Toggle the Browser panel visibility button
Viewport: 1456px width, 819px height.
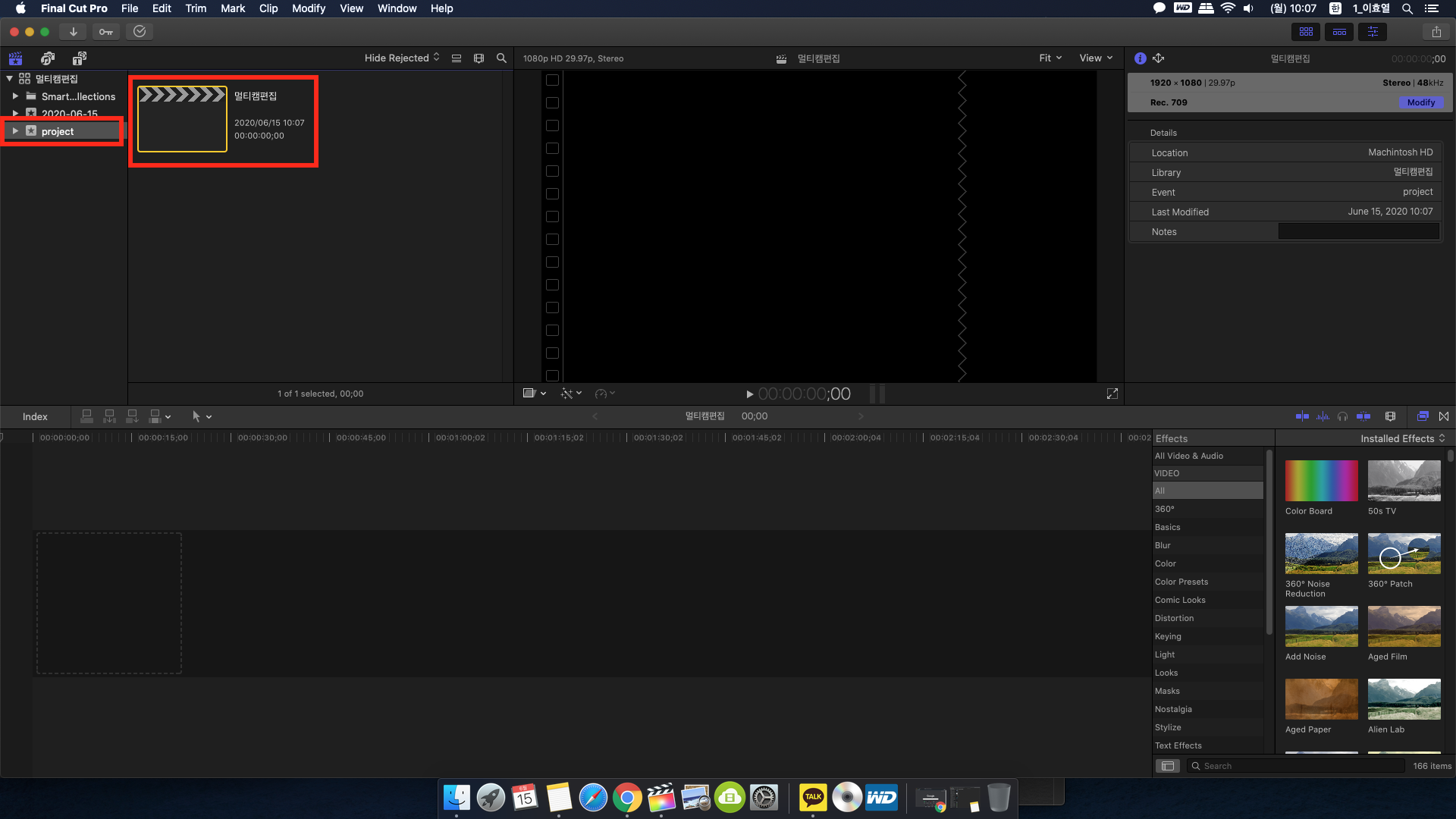(x=1306, y=32)
